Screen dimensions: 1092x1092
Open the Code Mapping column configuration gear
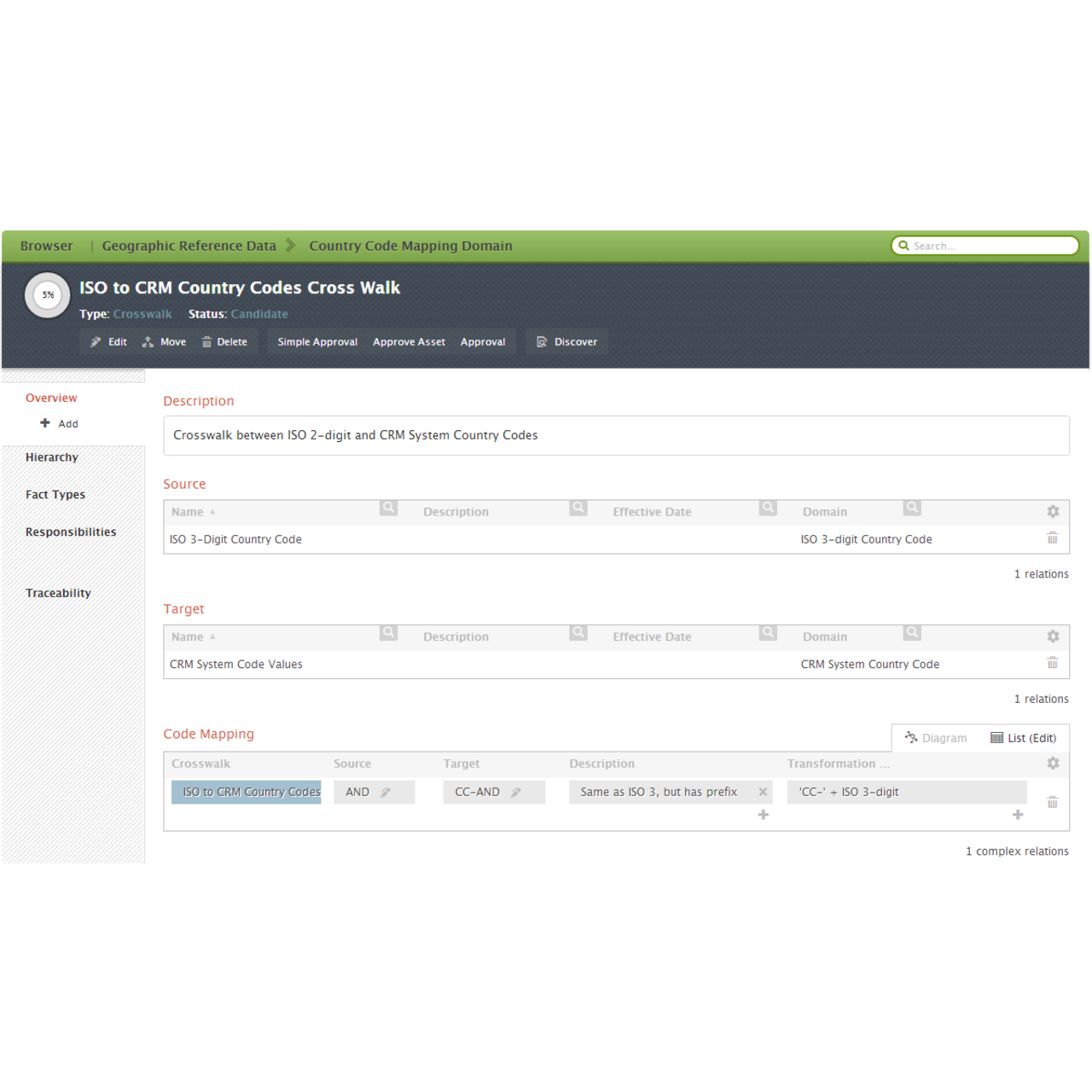[x=1053, y=764]
